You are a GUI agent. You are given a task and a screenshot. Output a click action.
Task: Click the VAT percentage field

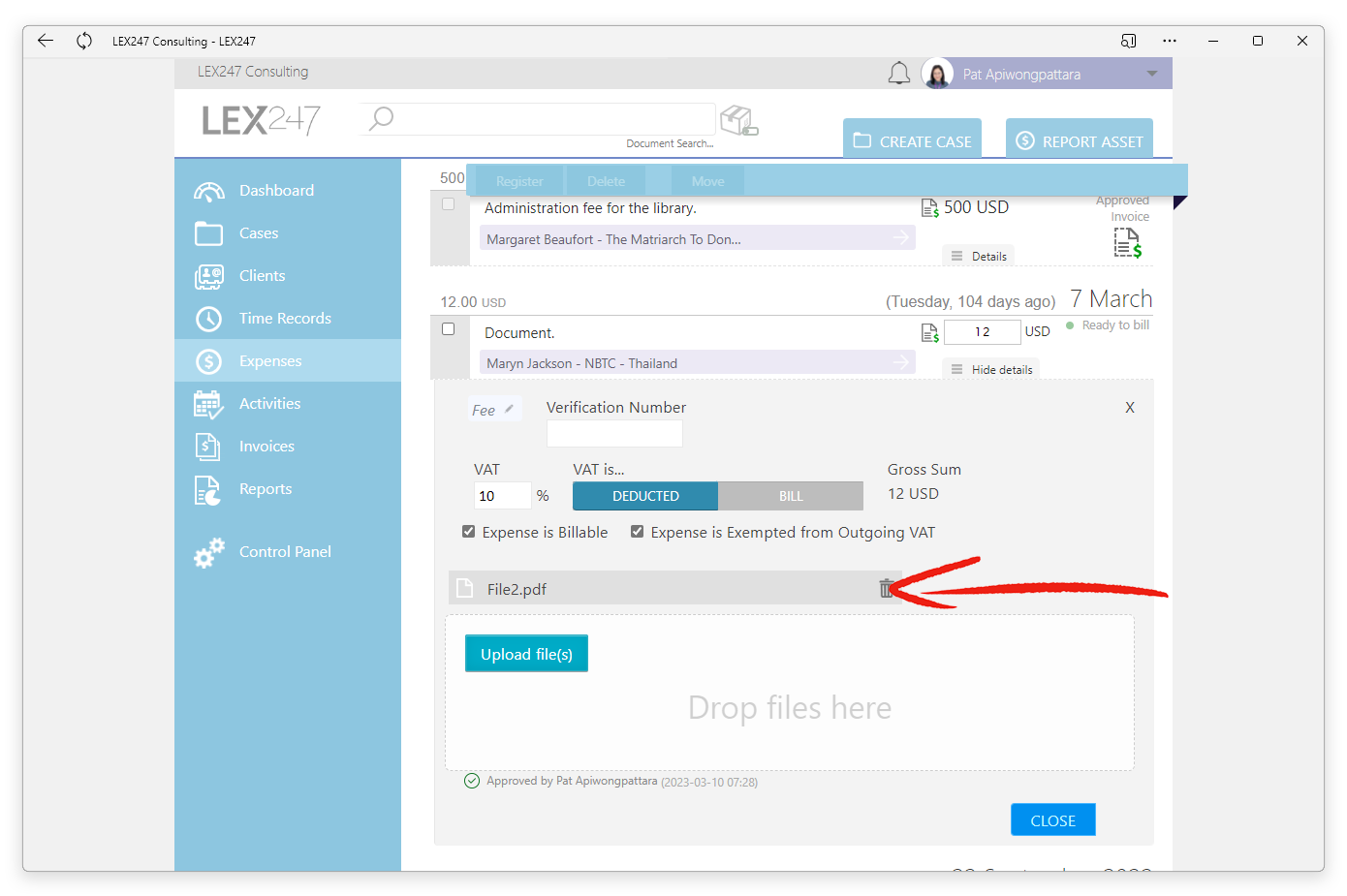click(x=502, y=496)
